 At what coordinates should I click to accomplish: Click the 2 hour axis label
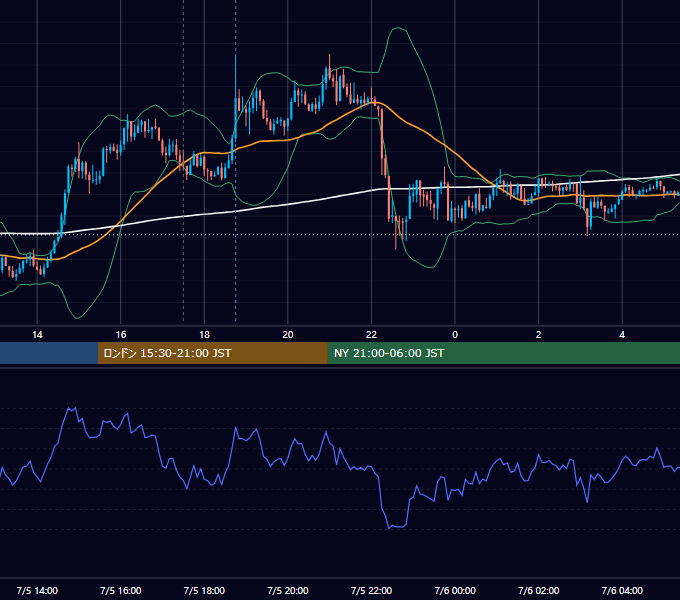(x=539, y=335)
